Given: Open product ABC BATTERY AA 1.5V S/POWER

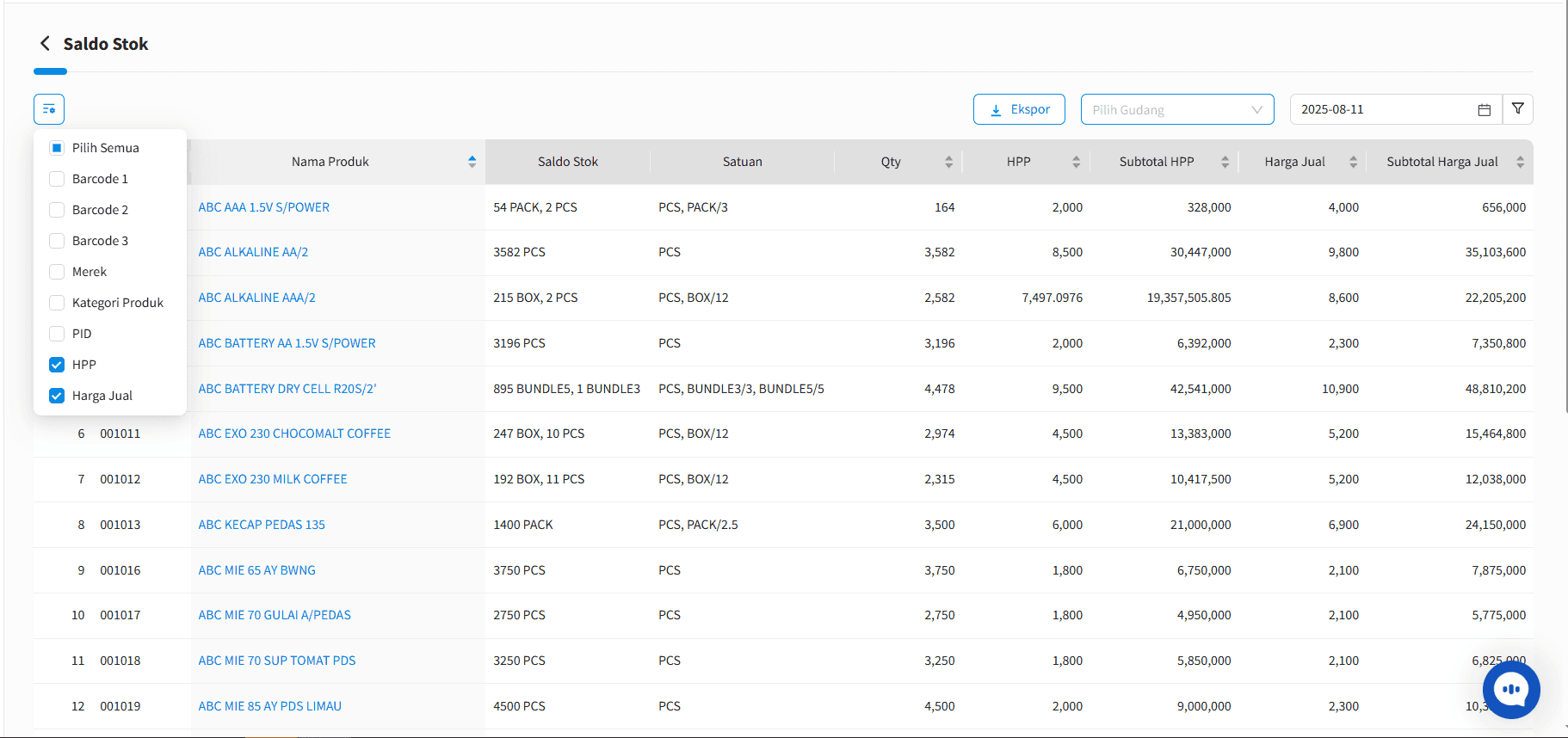Looking at the screenshot, I should click(287, 343).
